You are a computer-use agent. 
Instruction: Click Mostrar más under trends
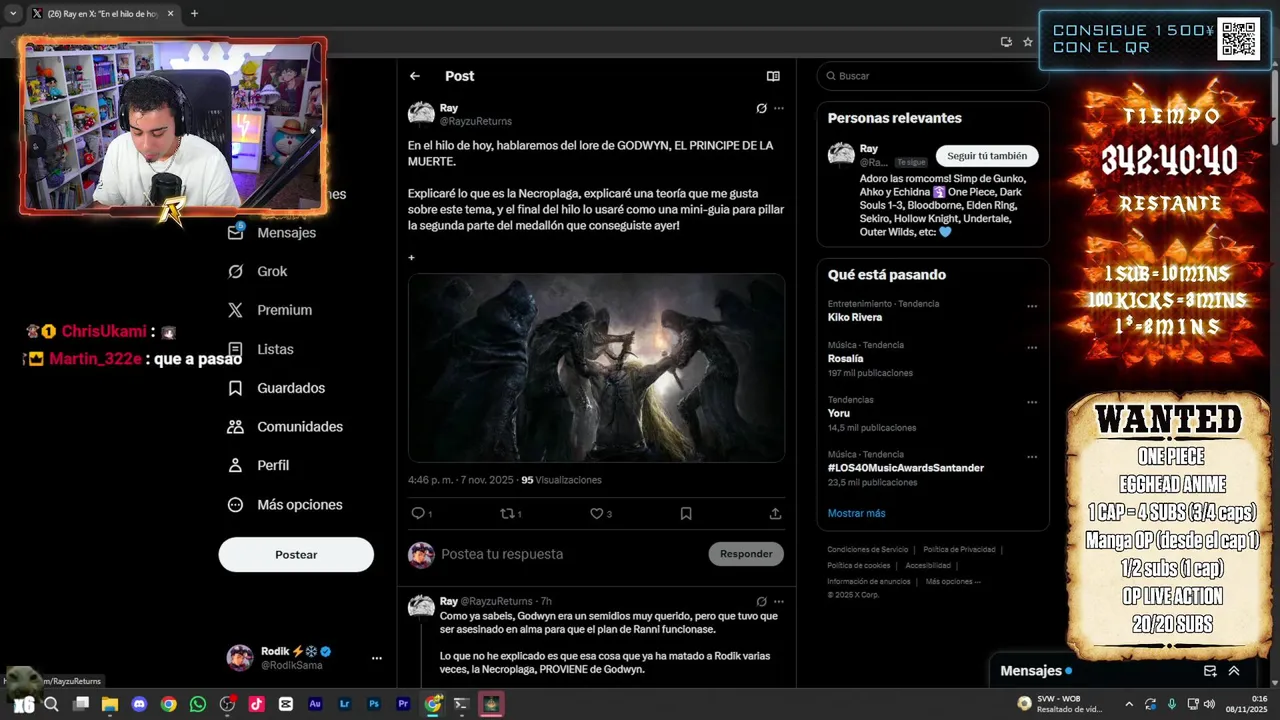(856, 513)
